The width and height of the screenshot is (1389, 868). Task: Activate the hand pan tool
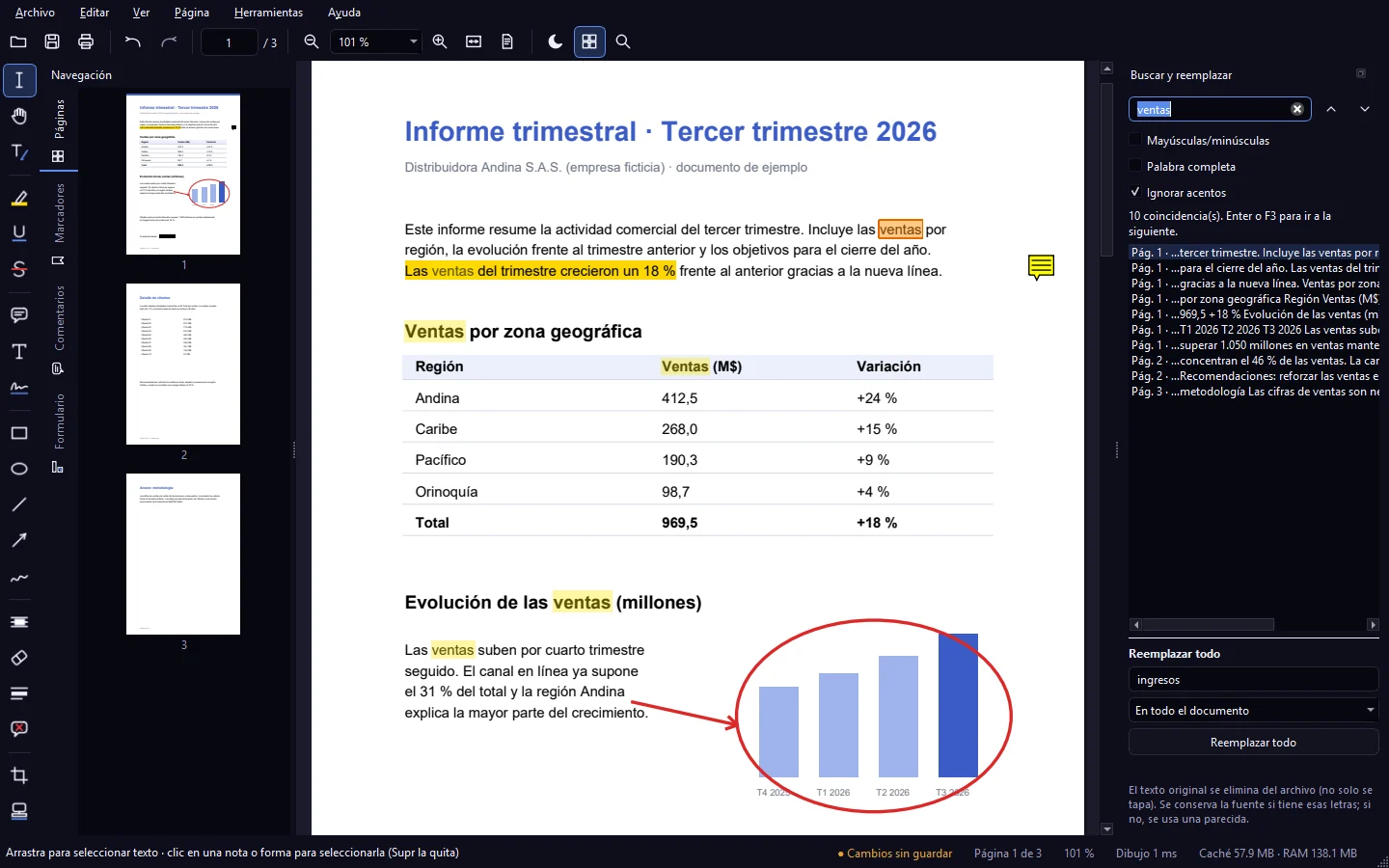point(19,117)
